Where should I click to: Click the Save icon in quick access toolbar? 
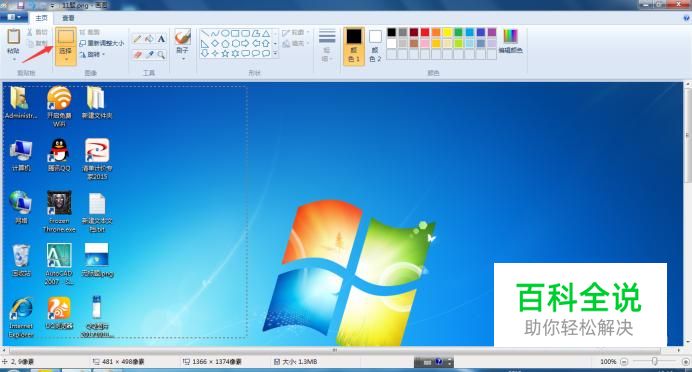[x=20, y=6]
